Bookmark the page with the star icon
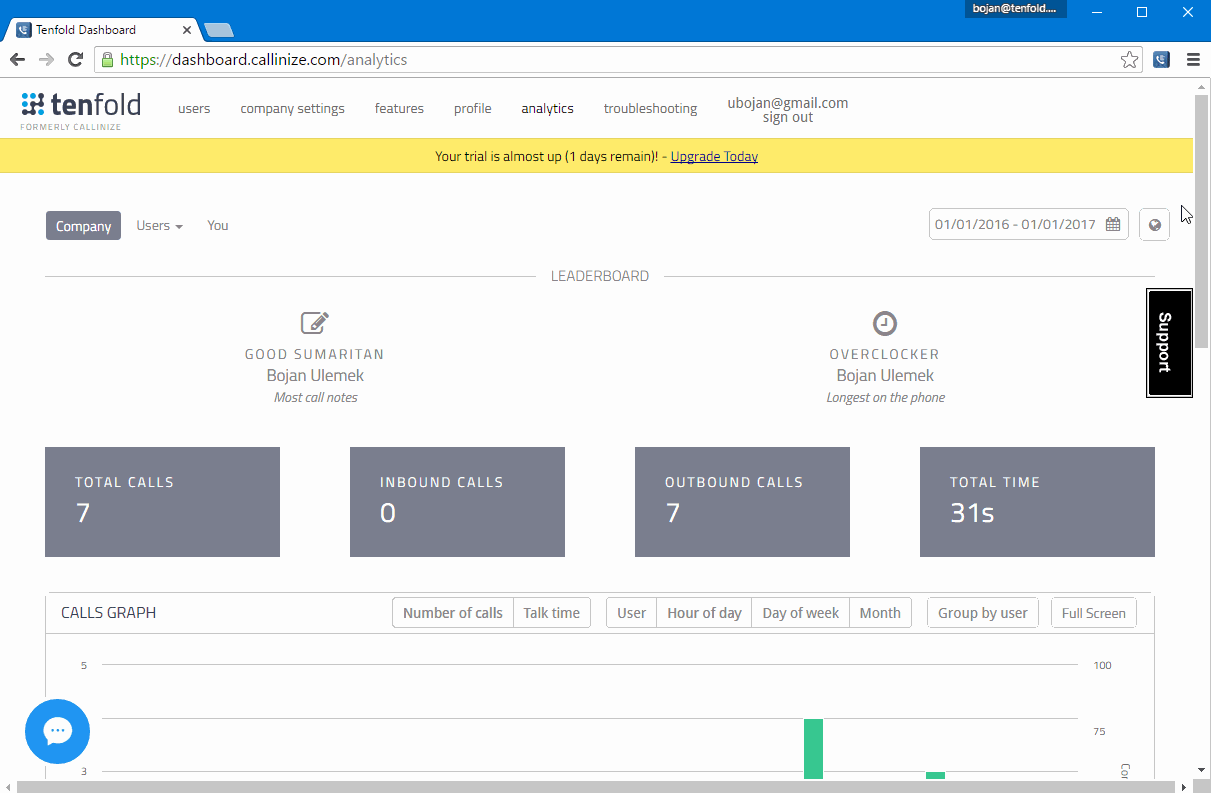 pos(1129,60)
